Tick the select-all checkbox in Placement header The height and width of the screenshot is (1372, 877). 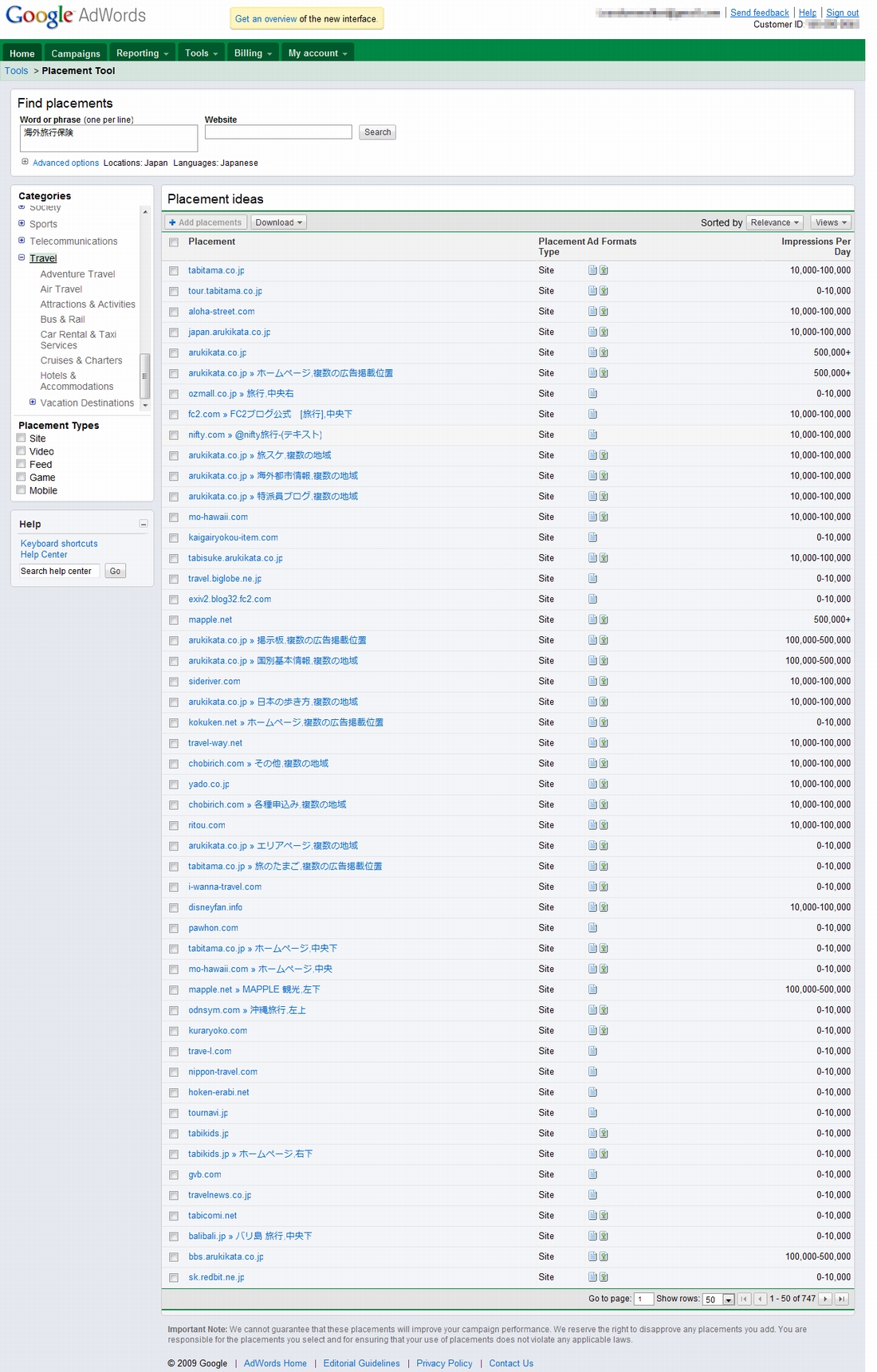(174, 242)
